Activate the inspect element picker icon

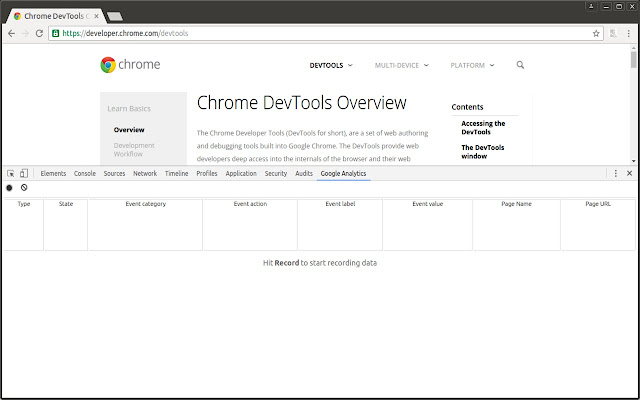11,173
